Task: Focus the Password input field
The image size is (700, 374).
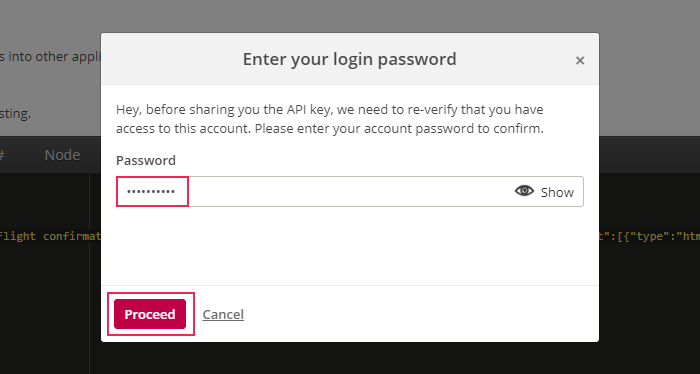Action: point(350,191)
